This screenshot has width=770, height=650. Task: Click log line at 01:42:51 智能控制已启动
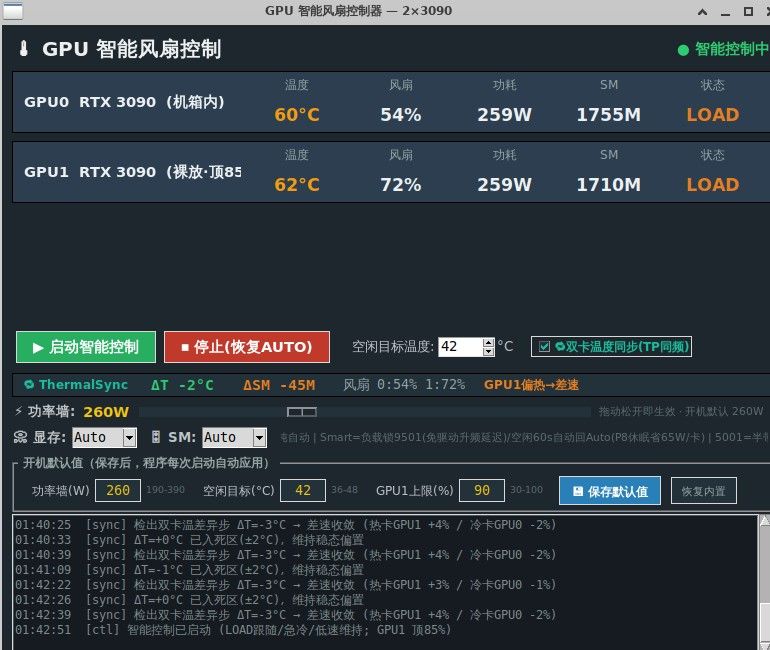pos(233,630)
